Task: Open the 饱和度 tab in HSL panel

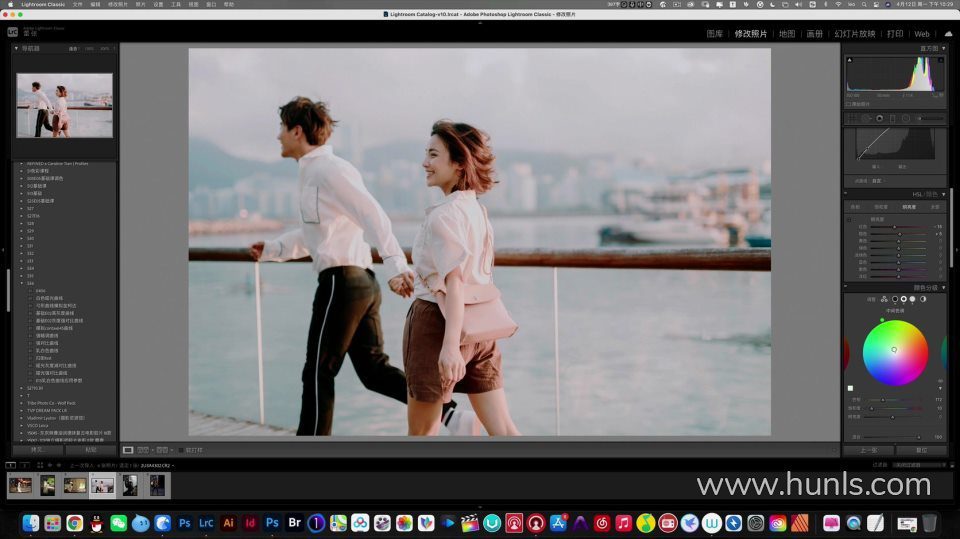Action: [880, 207]
